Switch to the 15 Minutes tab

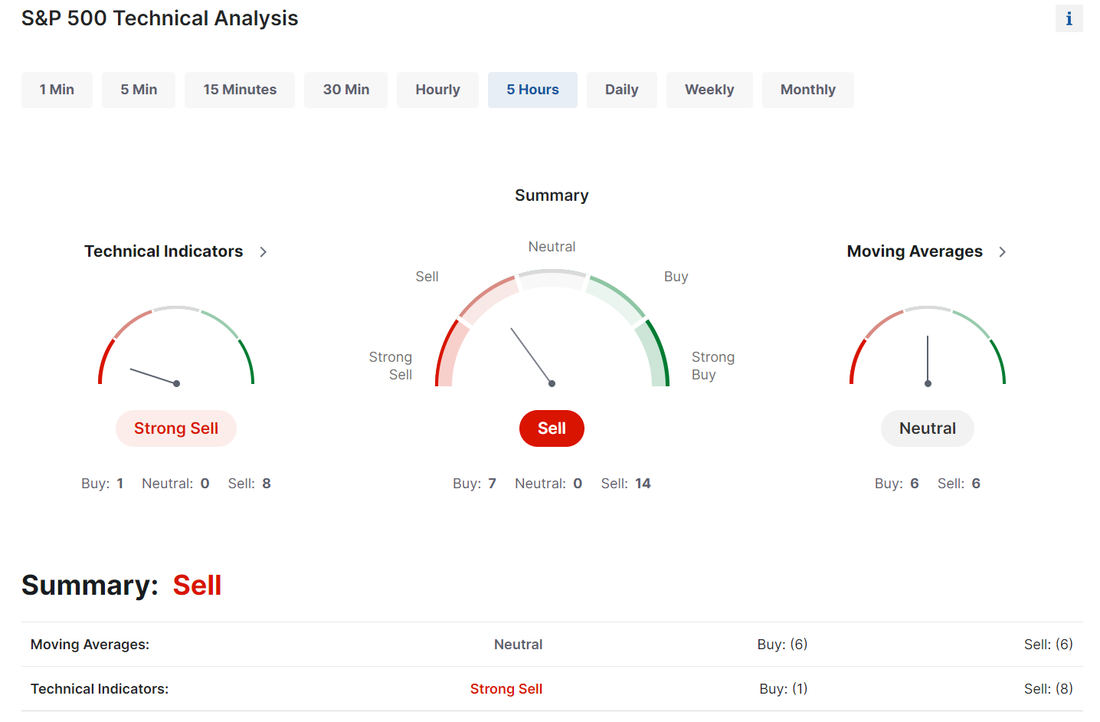[240, 90]
